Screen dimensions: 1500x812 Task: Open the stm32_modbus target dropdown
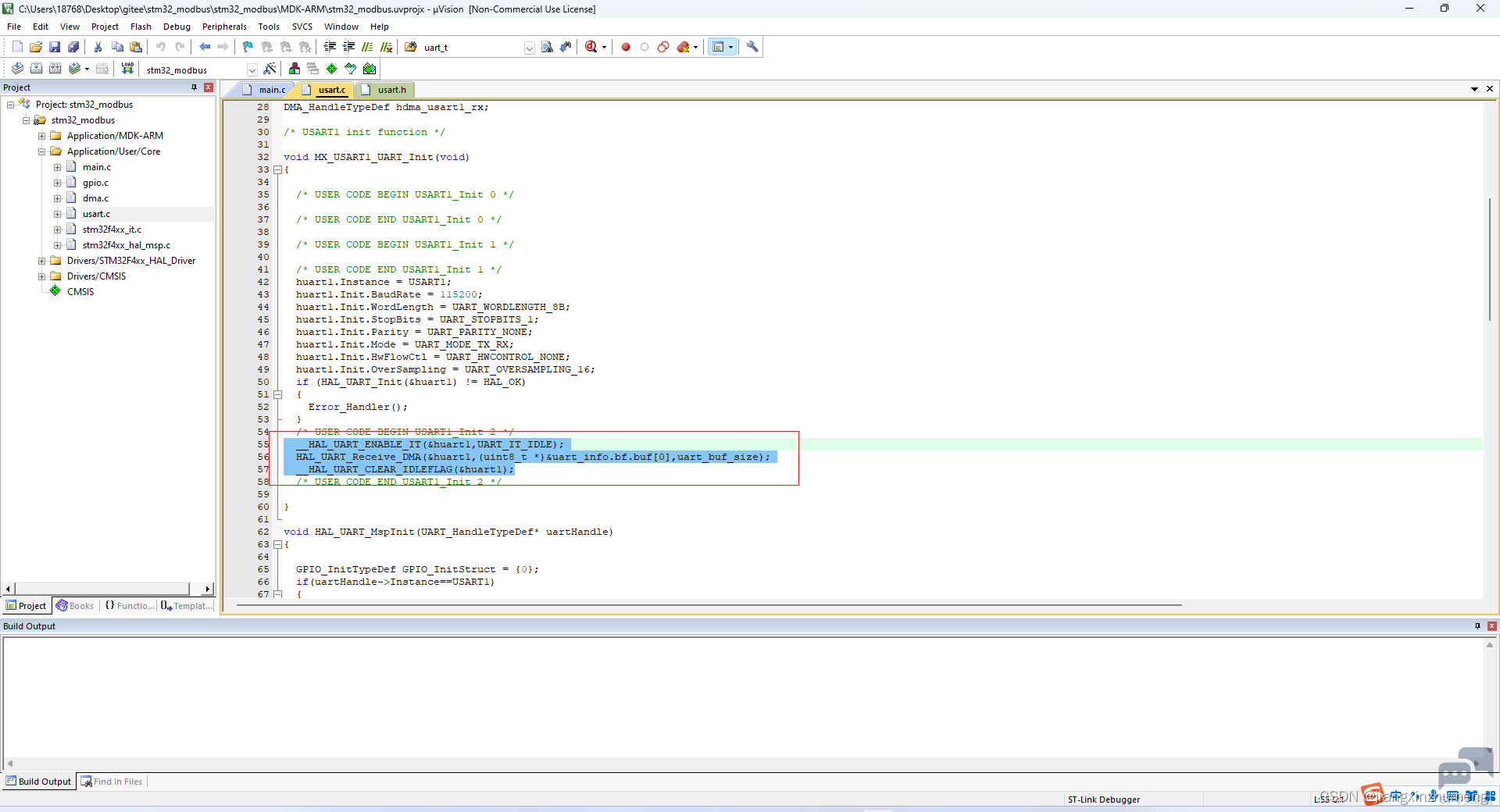click(252, 69)
